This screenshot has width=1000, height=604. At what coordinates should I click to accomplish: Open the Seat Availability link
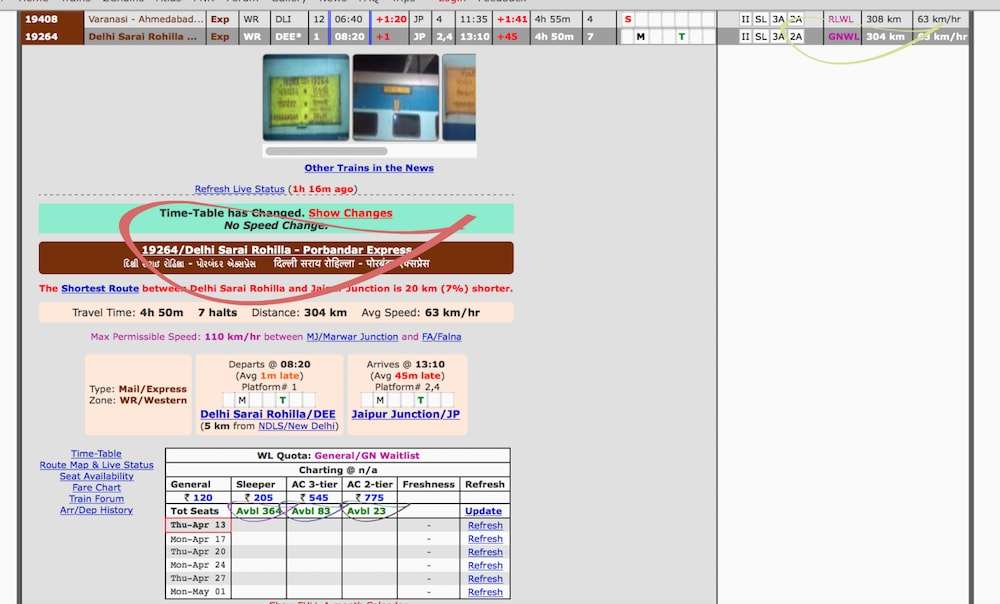(x=96, y=476)
